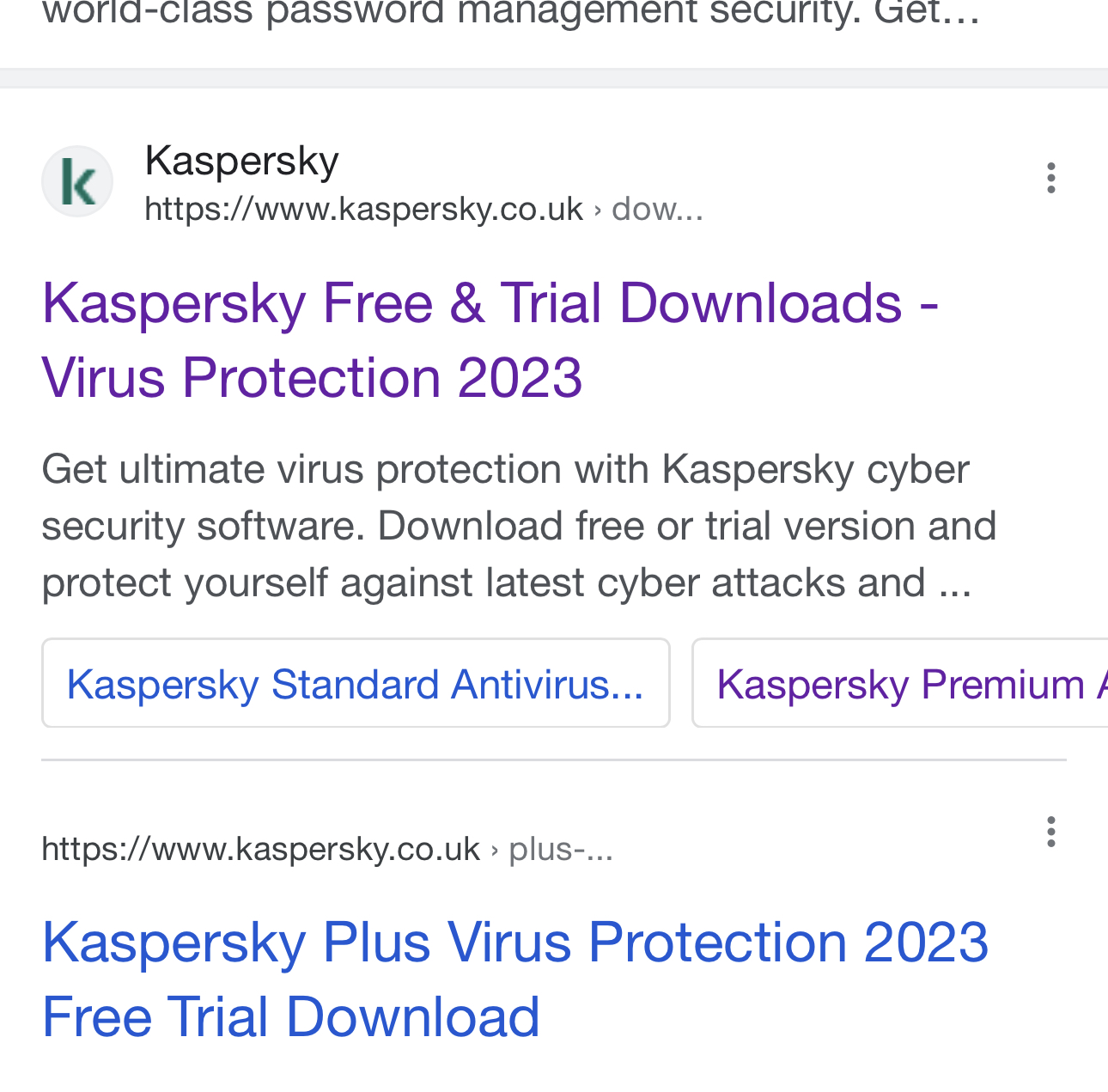
Task: Click '›' separator before 'dow...' breadcrumb
Action: pos(598,210)
